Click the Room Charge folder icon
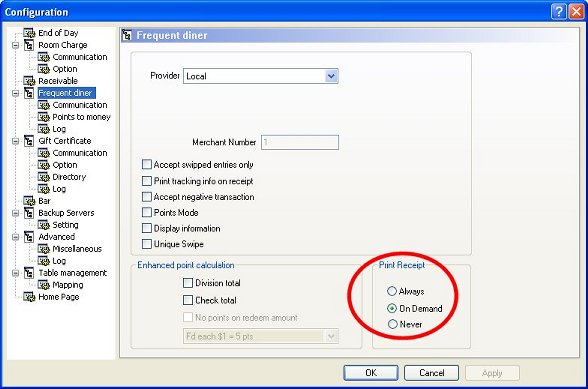588x389 pixels. click(29, 45)
